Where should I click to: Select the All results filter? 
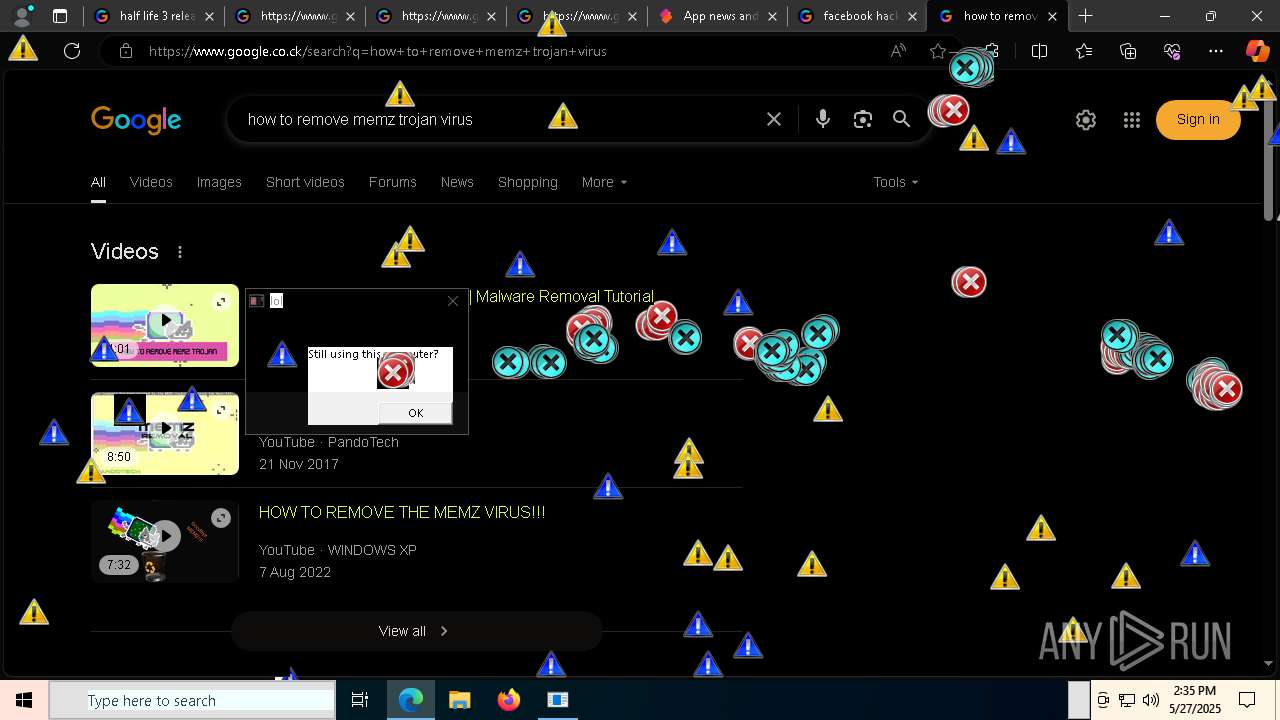[x=98, y=182]
